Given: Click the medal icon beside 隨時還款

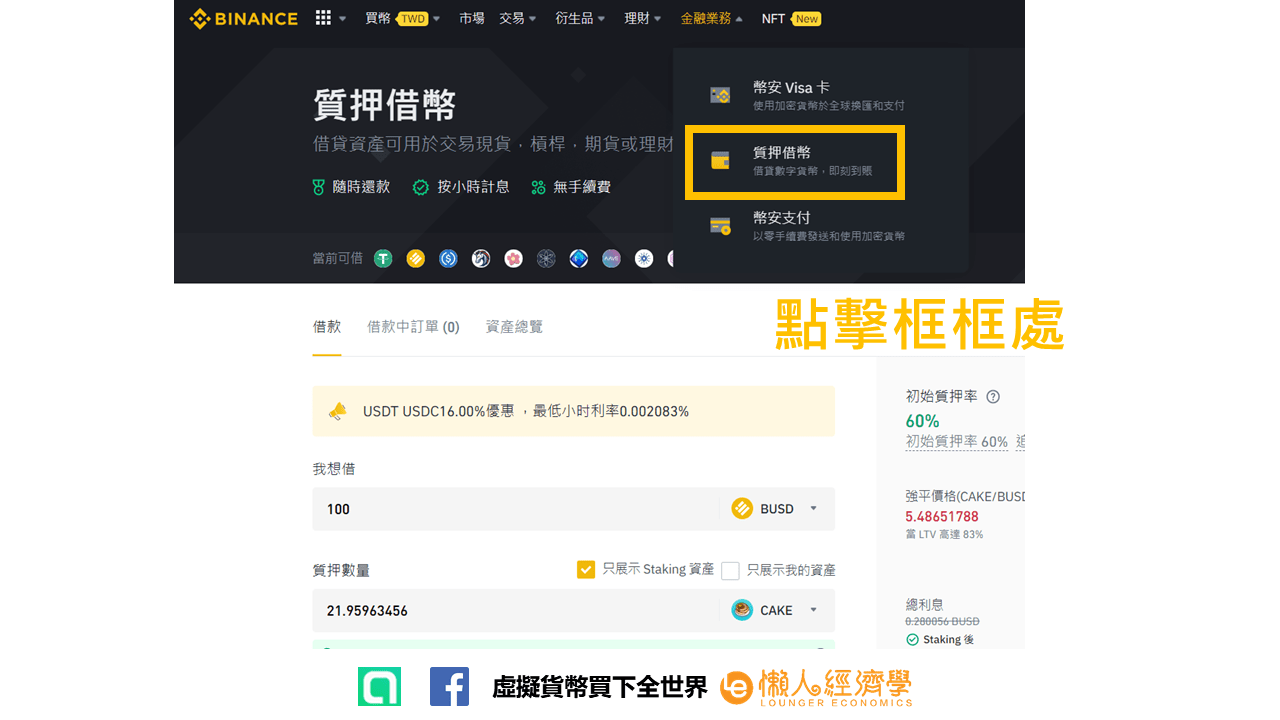Looking at the screenshot, I should coord(319,187).
